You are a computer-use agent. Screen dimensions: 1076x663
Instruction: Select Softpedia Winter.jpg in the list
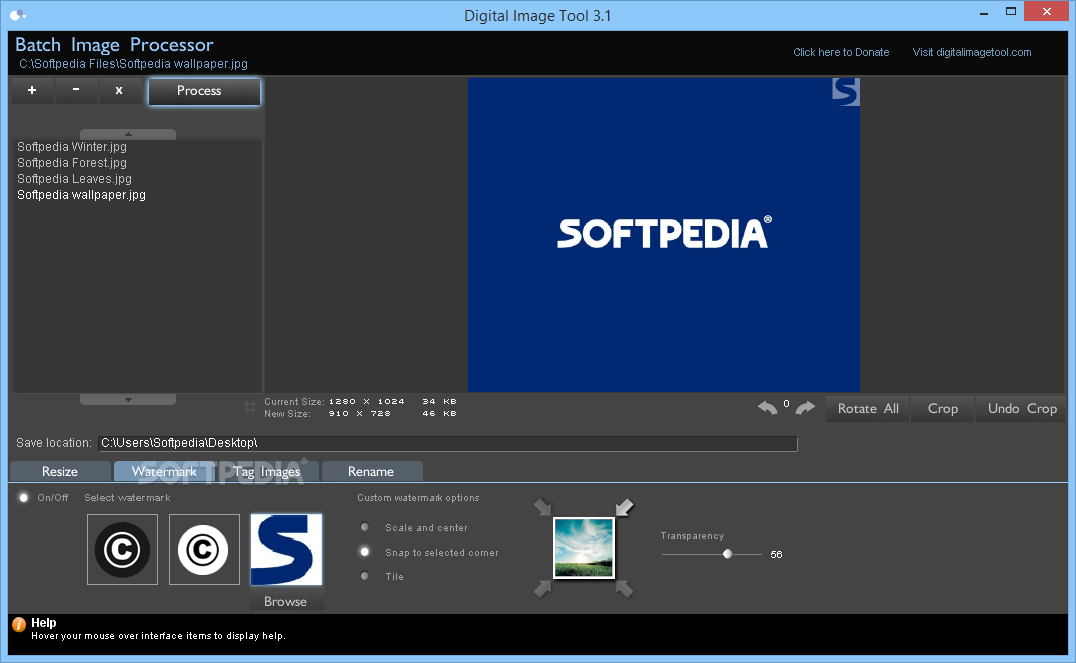coord(71,147)
